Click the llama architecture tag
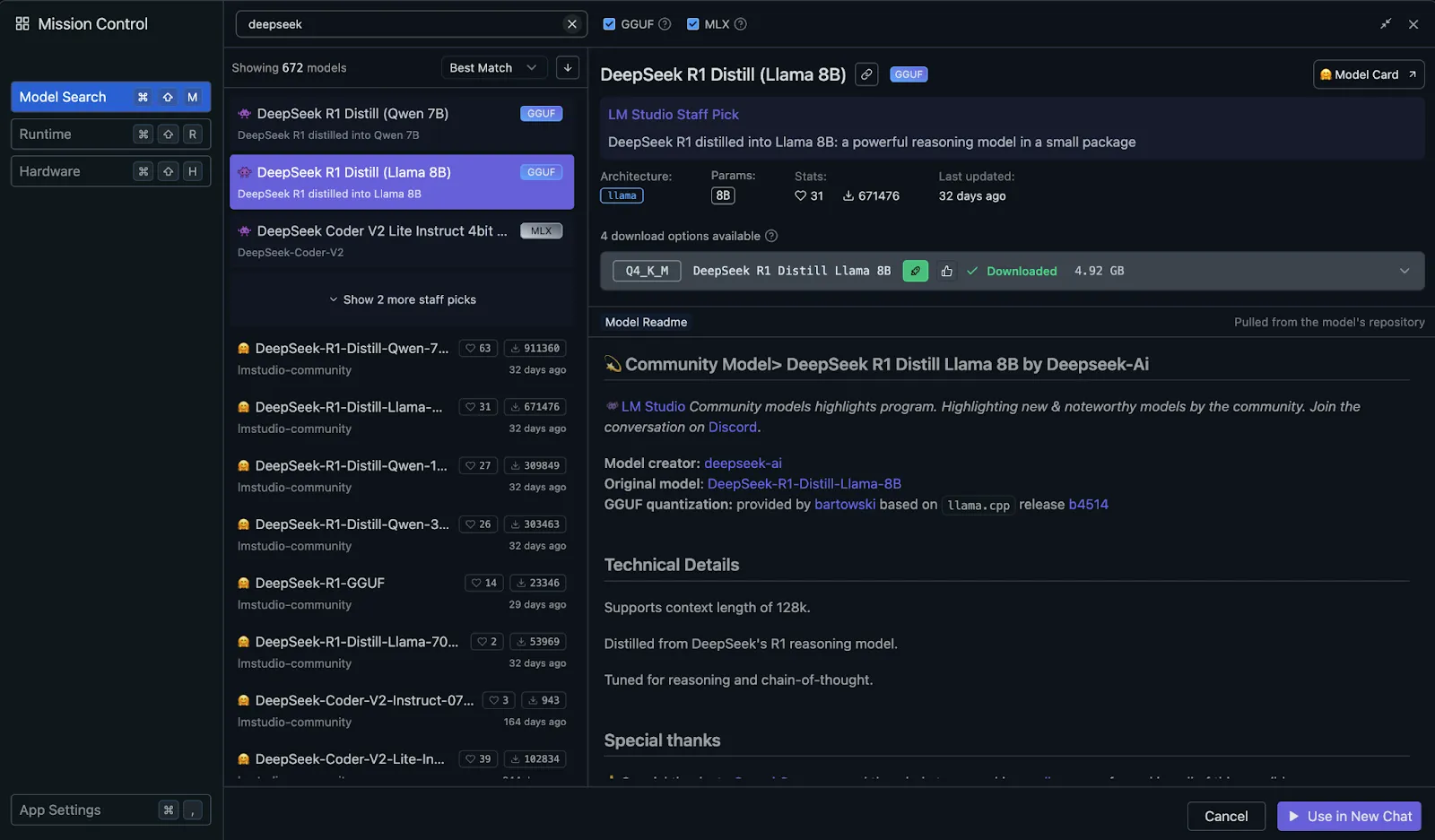Screen dimensions: 1435x840 pos(622,195)
